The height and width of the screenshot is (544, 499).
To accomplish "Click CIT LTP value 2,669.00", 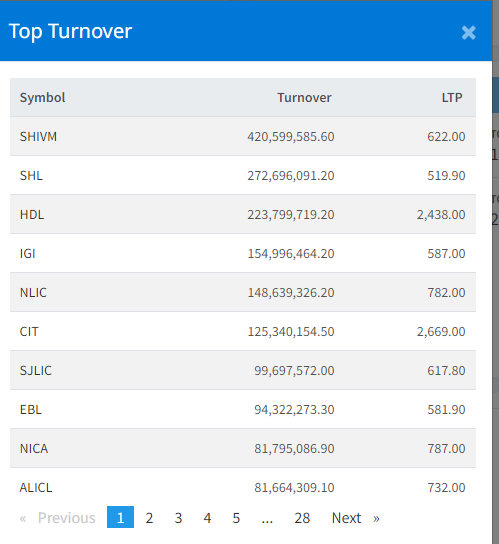I will click(441, 332).
